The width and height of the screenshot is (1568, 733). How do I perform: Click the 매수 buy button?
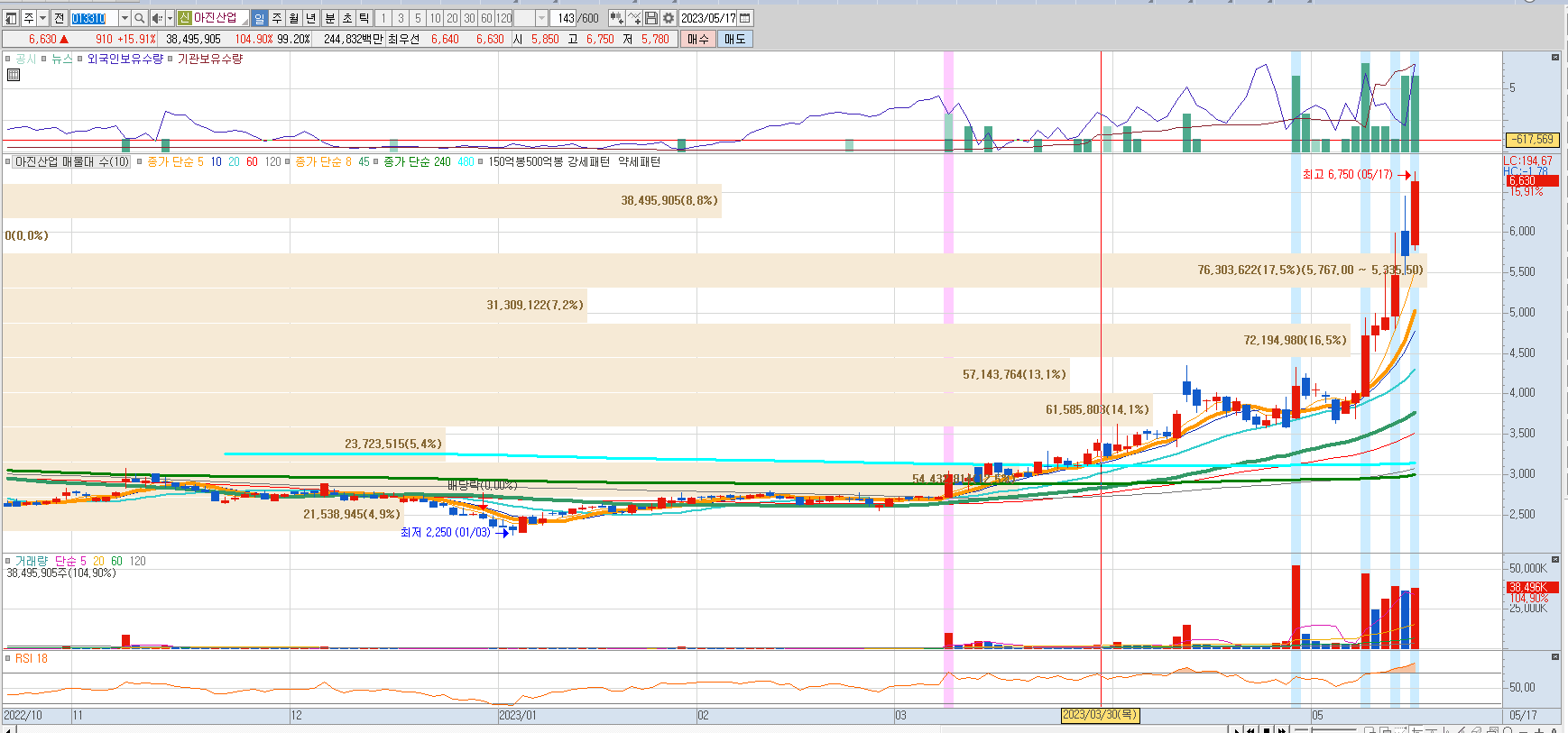pyautogui.click(x=697, y=39)
